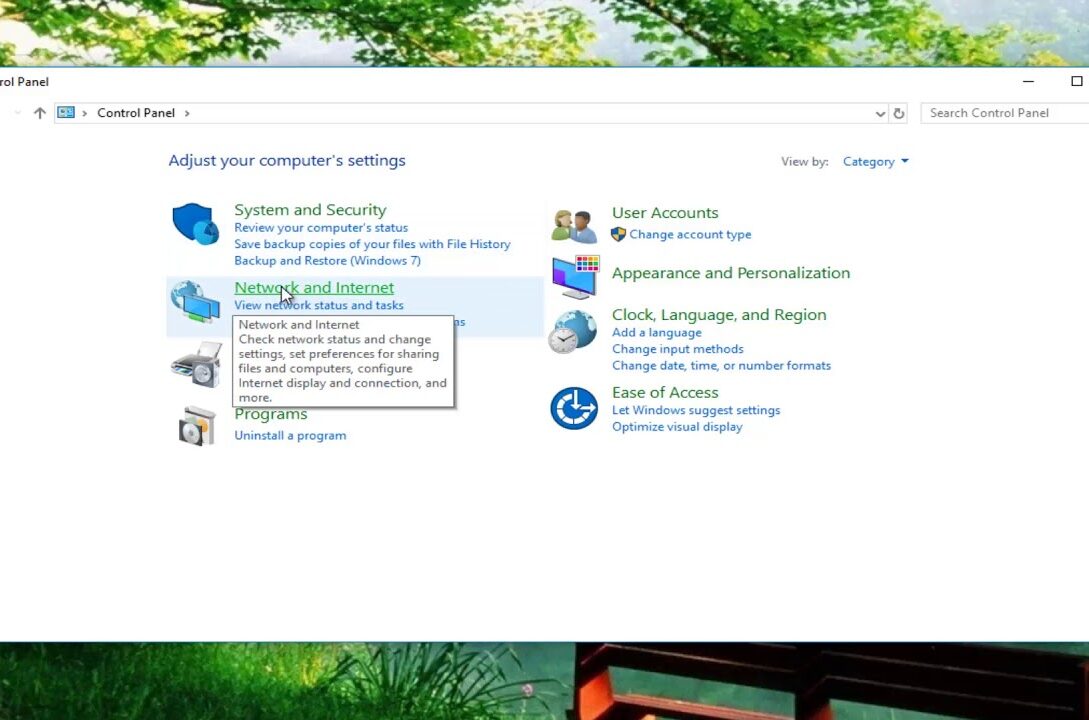Expand the chevron before Control Panel breadcrumb
The width and height of the screenshot is (1089, 720).
point(85,113)
